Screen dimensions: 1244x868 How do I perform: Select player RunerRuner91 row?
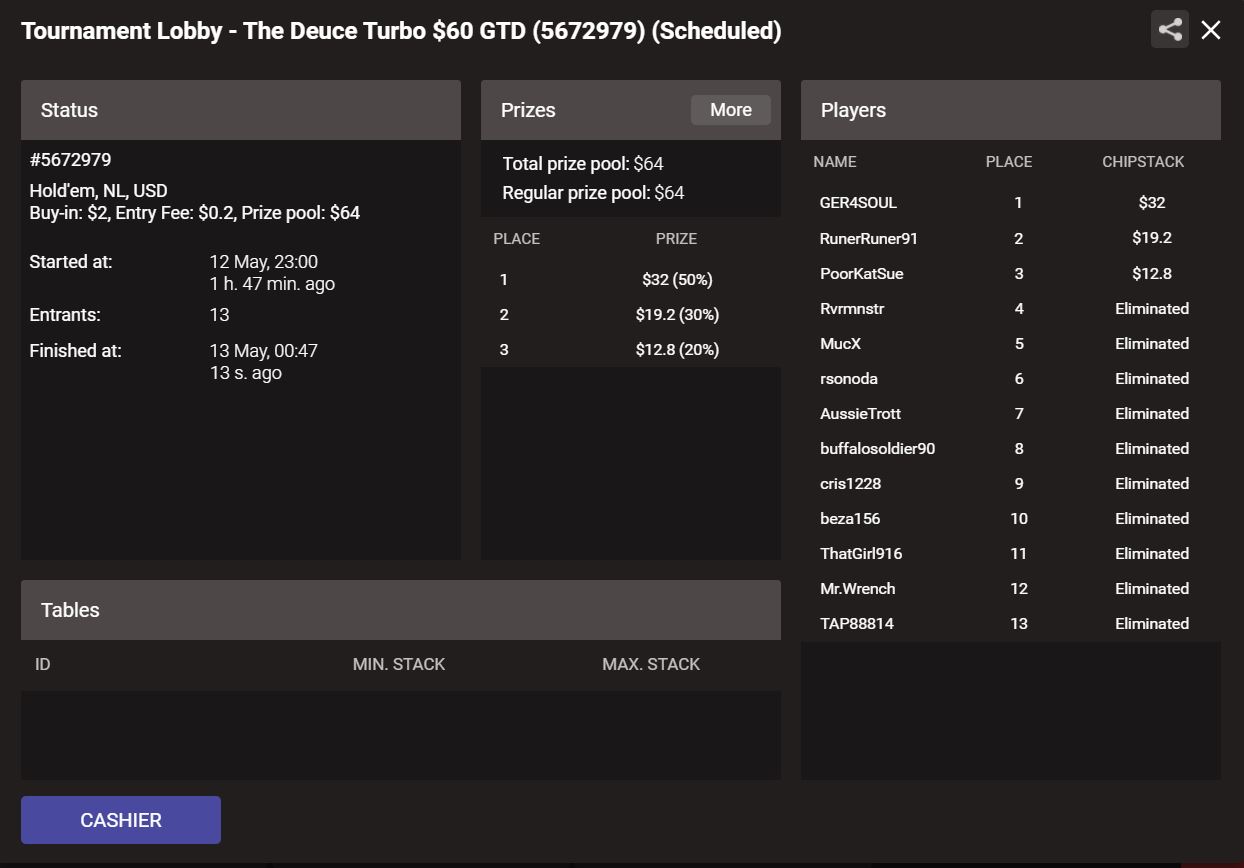tap(1011, 238)
